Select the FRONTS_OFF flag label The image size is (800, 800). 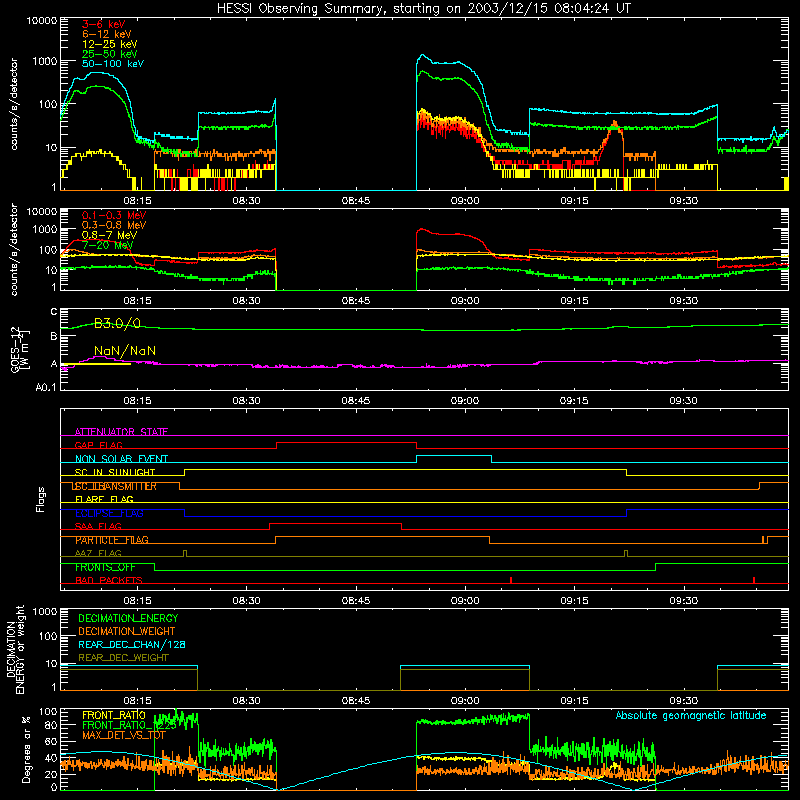point(105,567)
